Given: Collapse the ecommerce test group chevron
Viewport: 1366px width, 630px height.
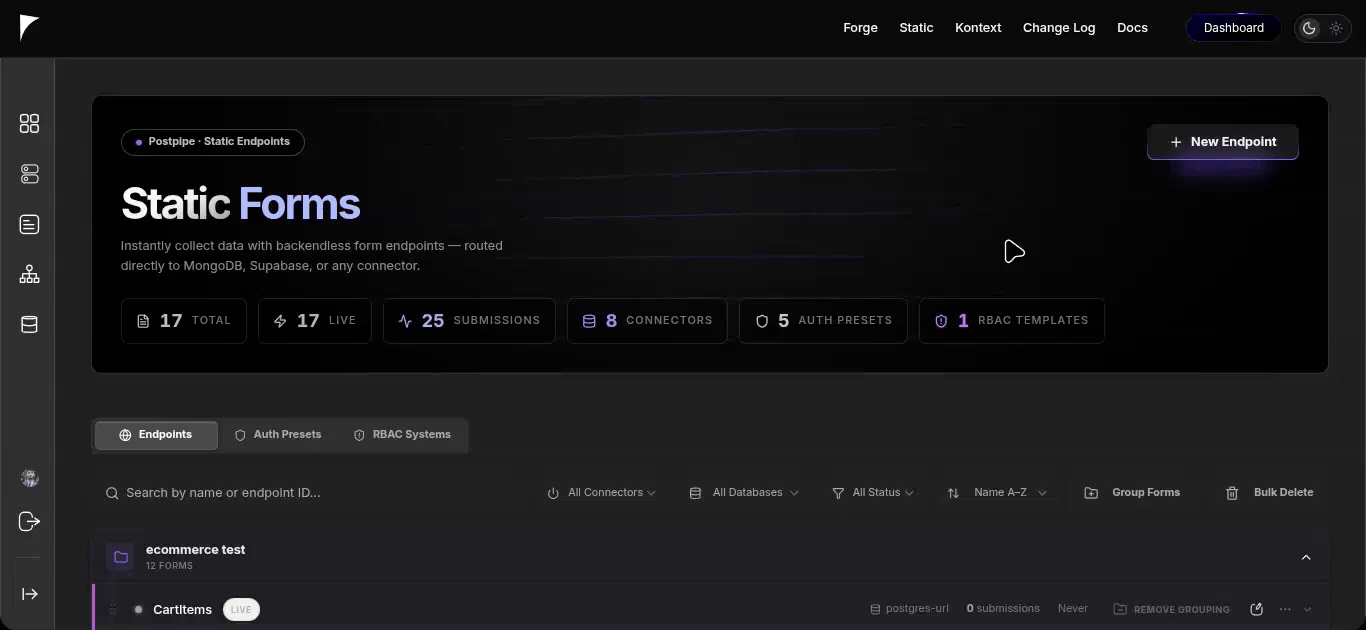Looking at the screenshot, I should pos(1306,557).
